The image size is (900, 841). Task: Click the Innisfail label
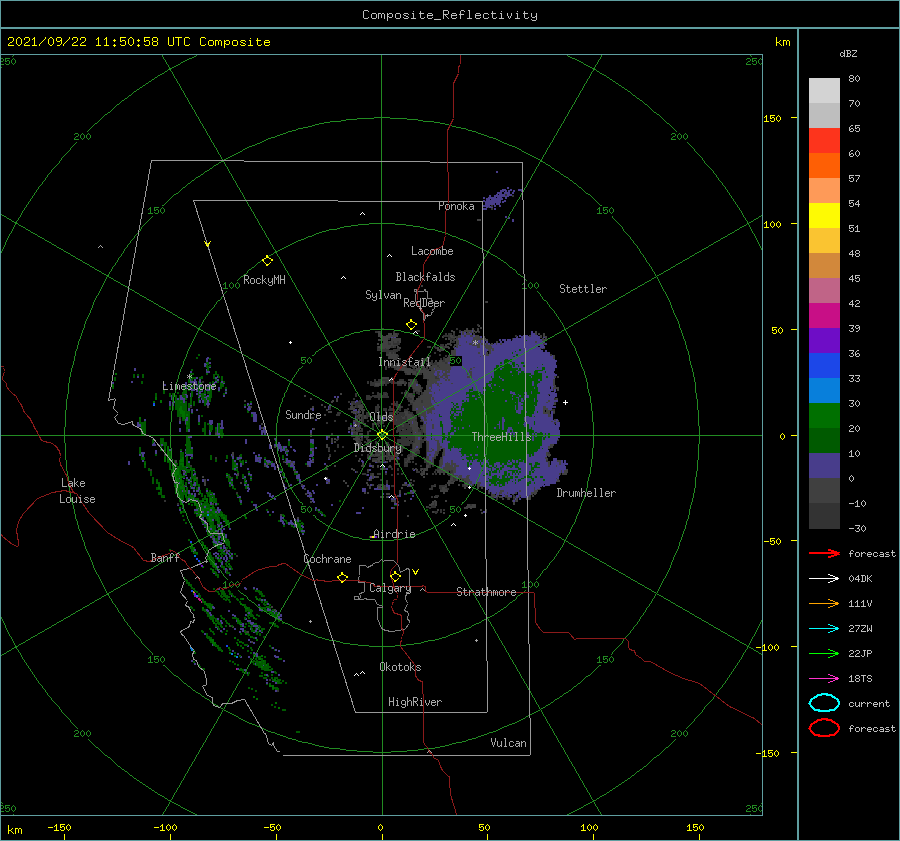pos(404,362)
